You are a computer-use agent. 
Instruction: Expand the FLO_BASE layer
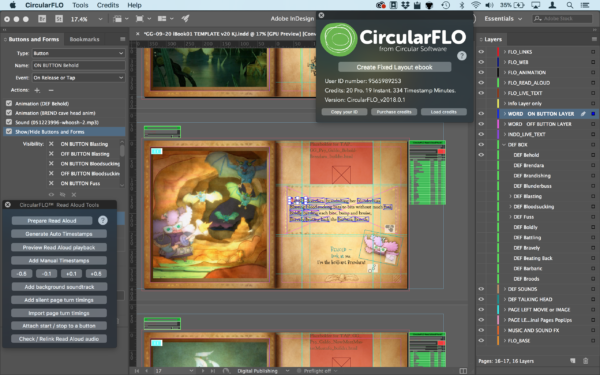tap(505, 341)
